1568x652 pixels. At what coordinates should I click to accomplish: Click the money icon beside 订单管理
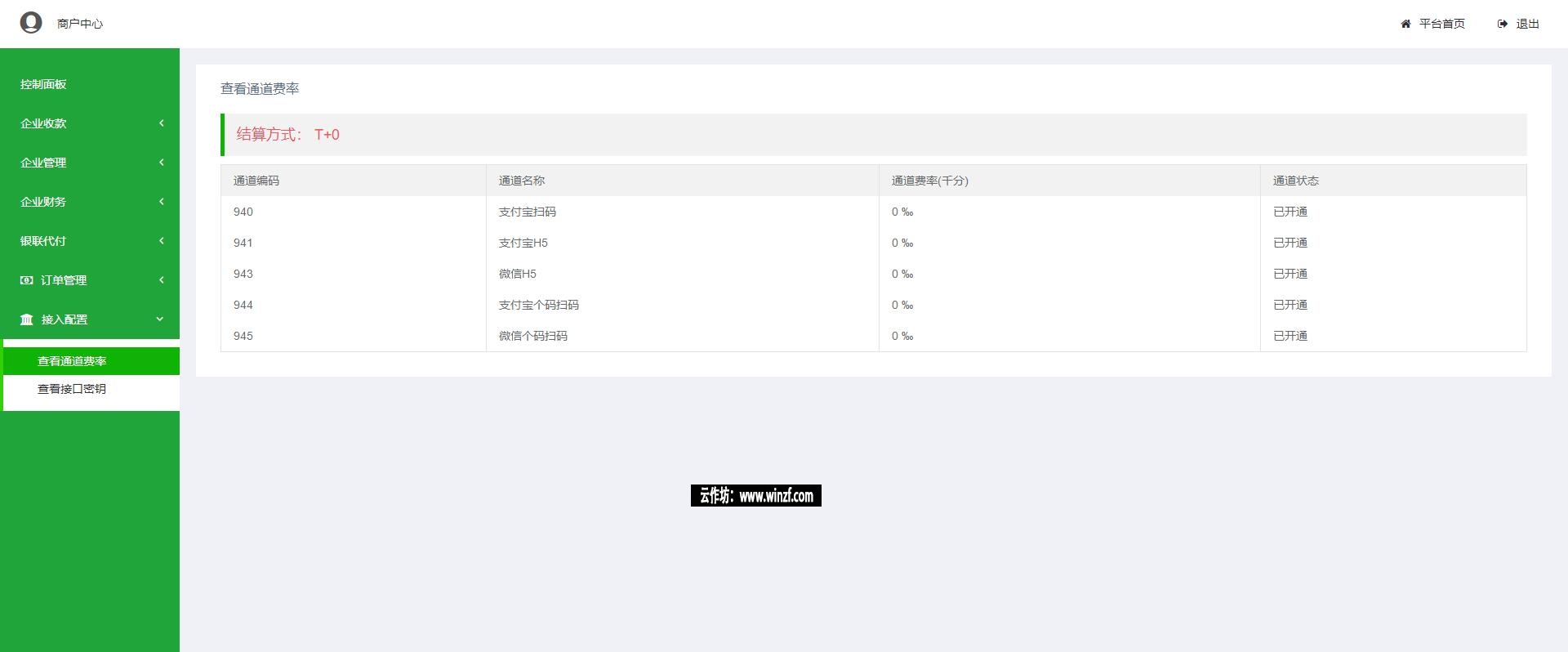[x=27, y=280]
